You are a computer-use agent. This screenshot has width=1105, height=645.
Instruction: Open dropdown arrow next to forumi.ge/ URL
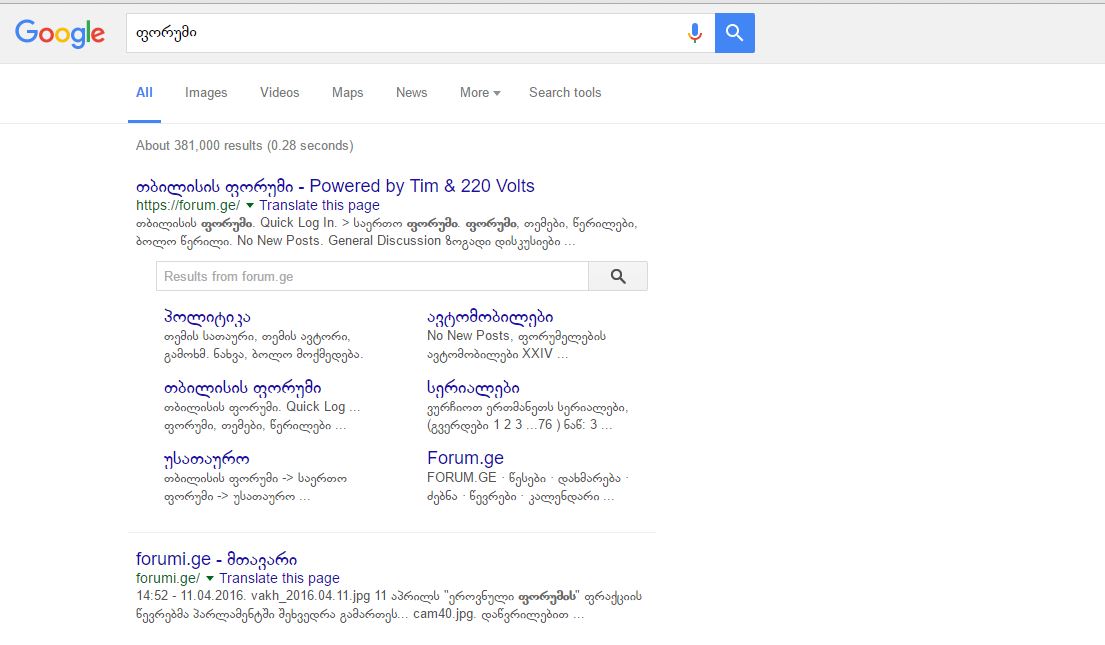click(209, 578)
